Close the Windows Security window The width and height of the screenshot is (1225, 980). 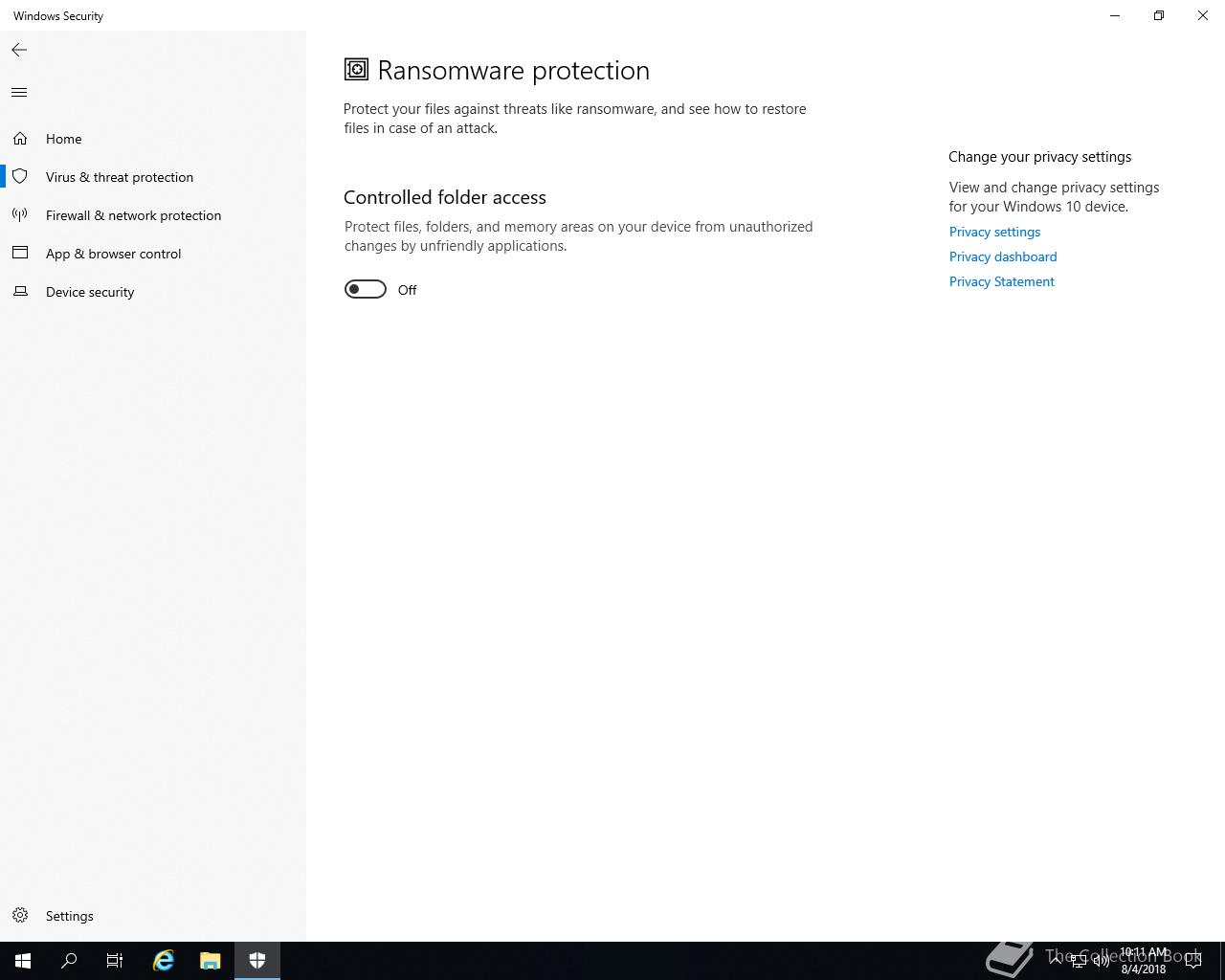[x=1203, y=15]
